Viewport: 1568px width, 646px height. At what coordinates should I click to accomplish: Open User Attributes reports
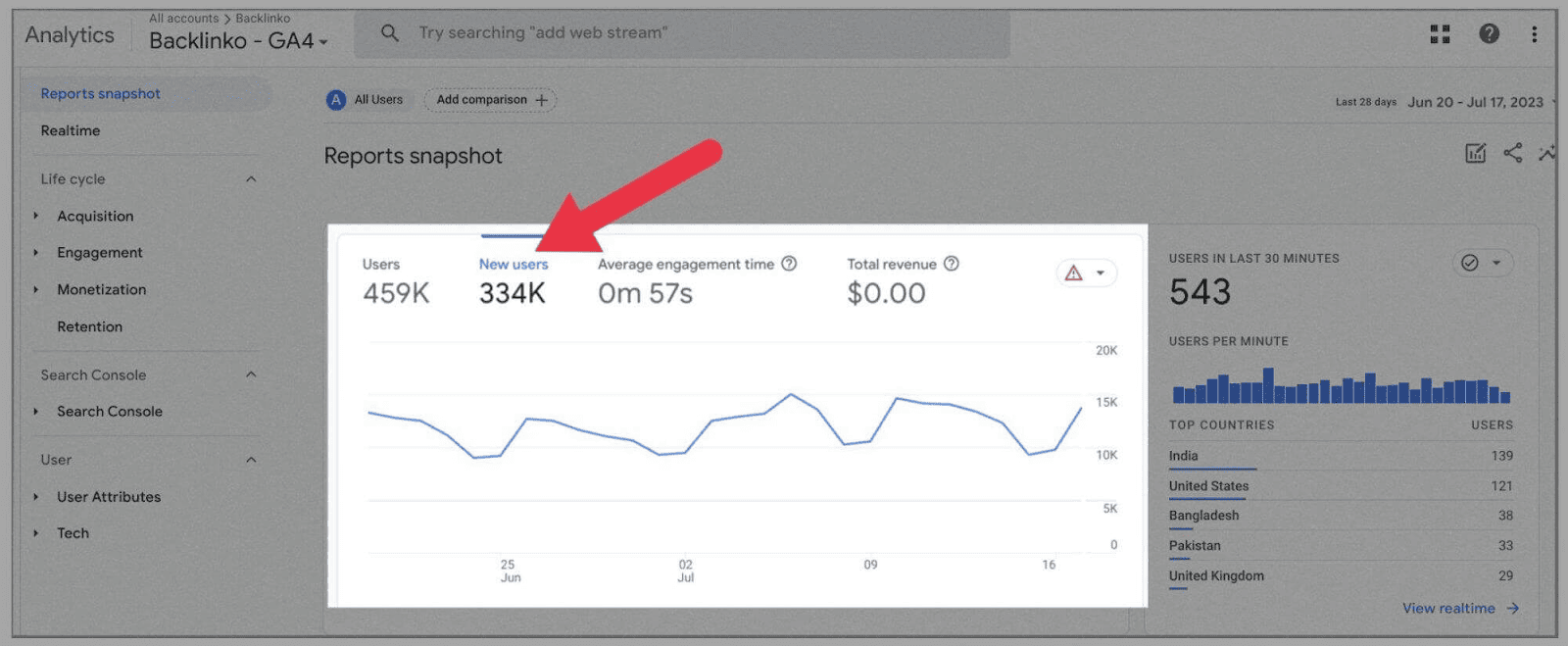coord(109,497)
